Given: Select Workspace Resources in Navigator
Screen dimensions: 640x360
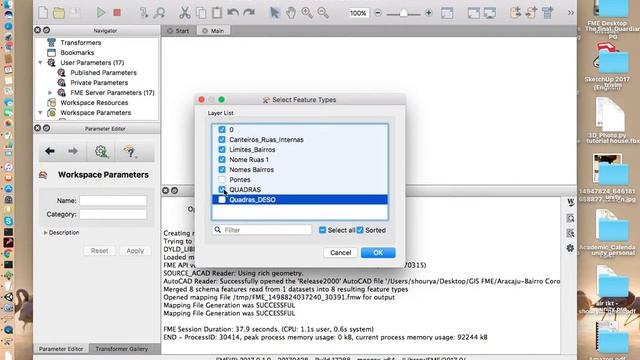Looking at the screenshot, I should [94, 102].
